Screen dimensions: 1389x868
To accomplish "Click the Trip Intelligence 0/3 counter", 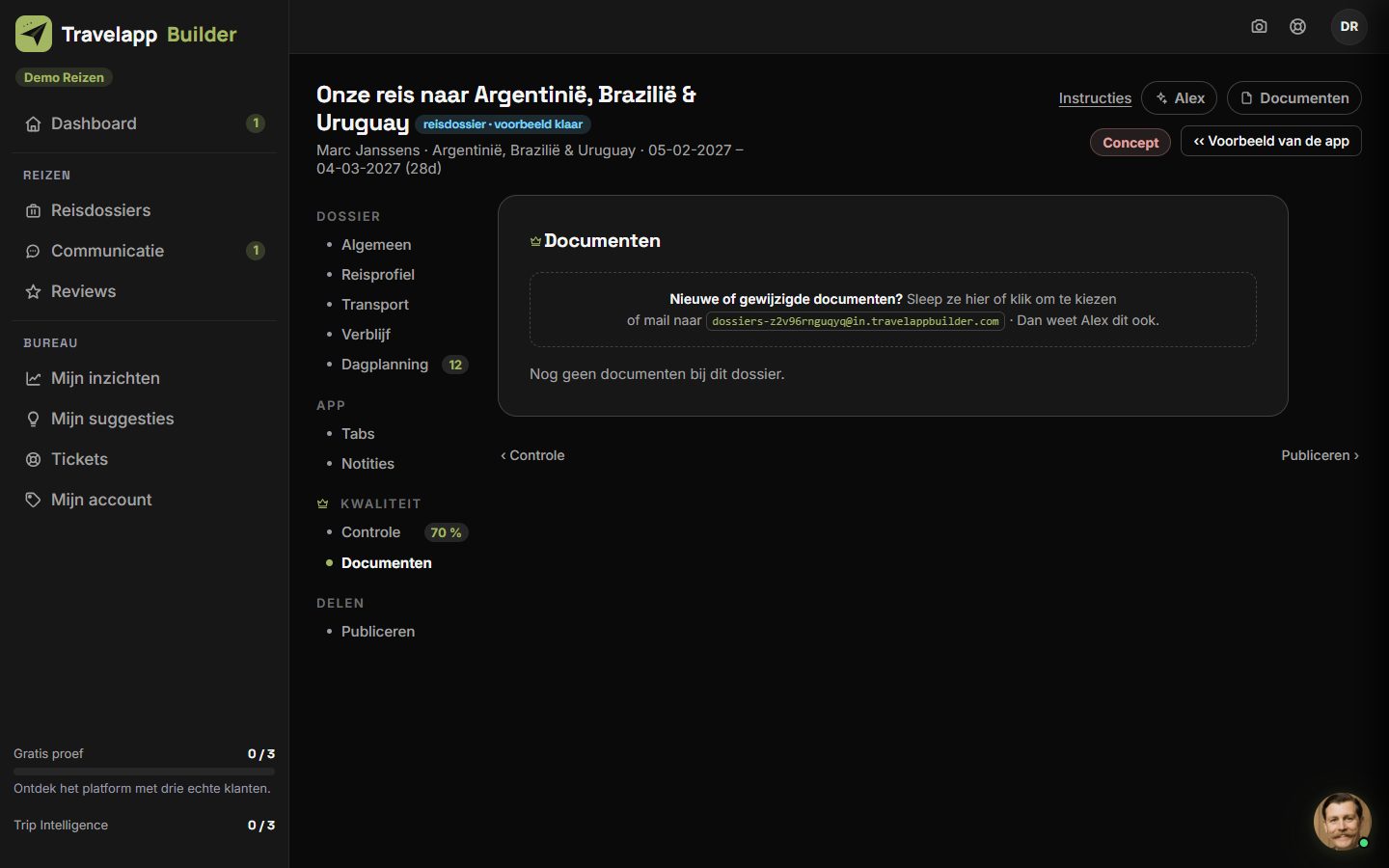I will tap(261, 826).
